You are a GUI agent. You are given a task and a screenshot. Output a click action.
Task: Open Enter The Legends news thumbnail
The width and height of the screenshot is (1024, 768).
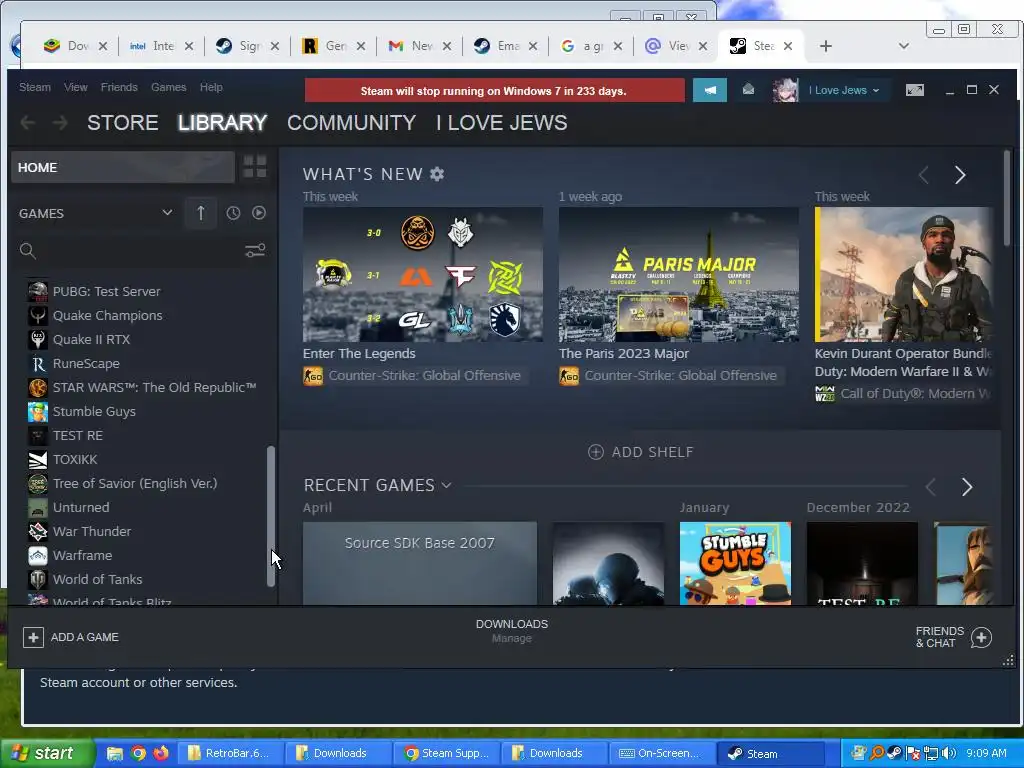pos(423,274)
